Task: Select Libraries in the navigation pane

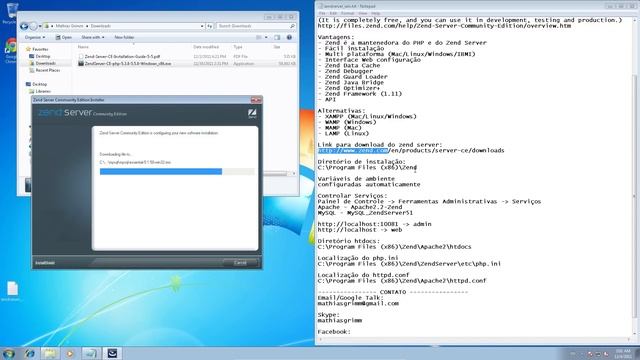Action: pos(40,91)
